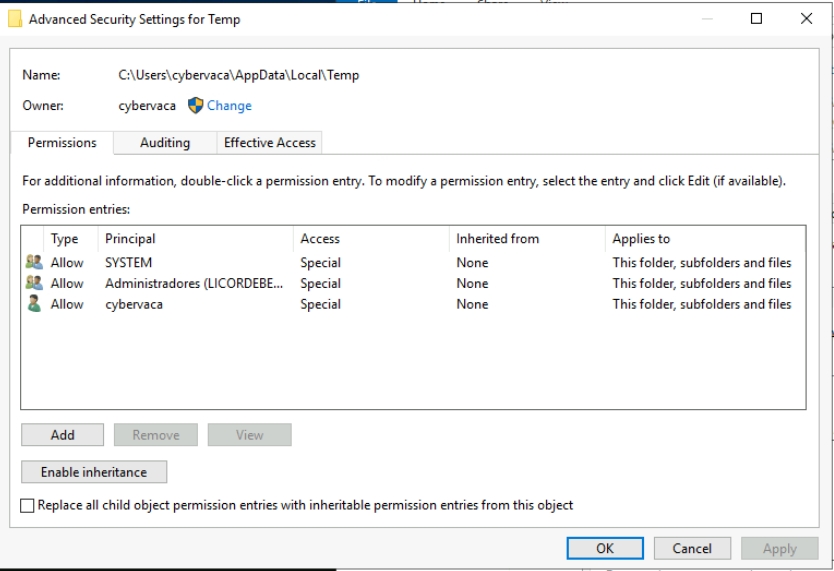The width and height of the screenshot is (834, 571).
Task: Sort by the Inherited from column
Action: coord(497,239)
